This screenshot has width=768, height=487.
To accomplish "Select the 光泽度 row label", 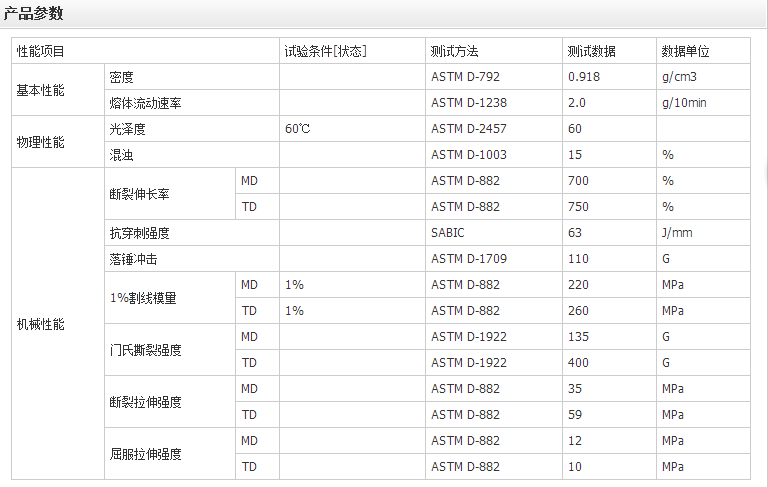I will 128,129.
